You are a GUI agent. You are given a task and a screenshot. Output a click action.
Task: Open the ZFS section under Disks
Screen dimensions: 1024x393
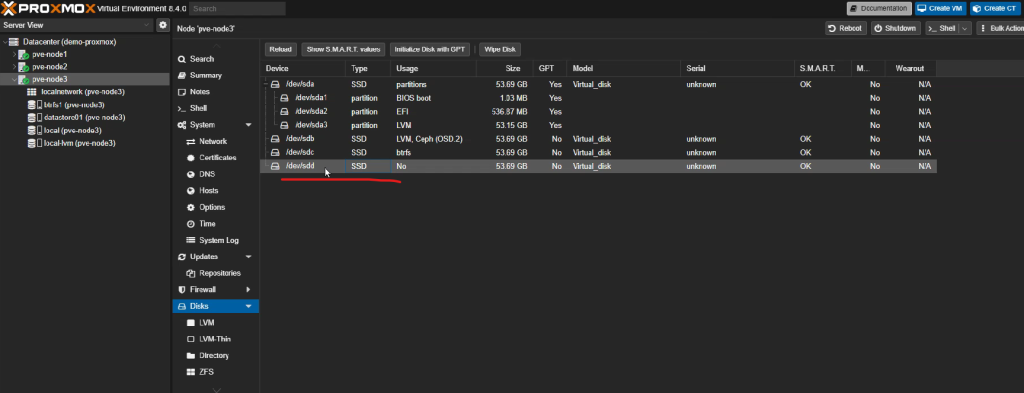click(x=206, y=372)
